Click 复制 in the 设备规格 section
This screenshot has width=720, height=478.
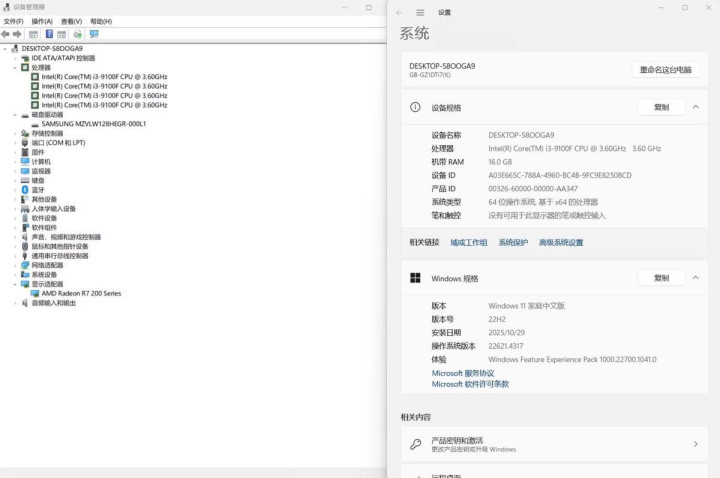tap(661, 107)
